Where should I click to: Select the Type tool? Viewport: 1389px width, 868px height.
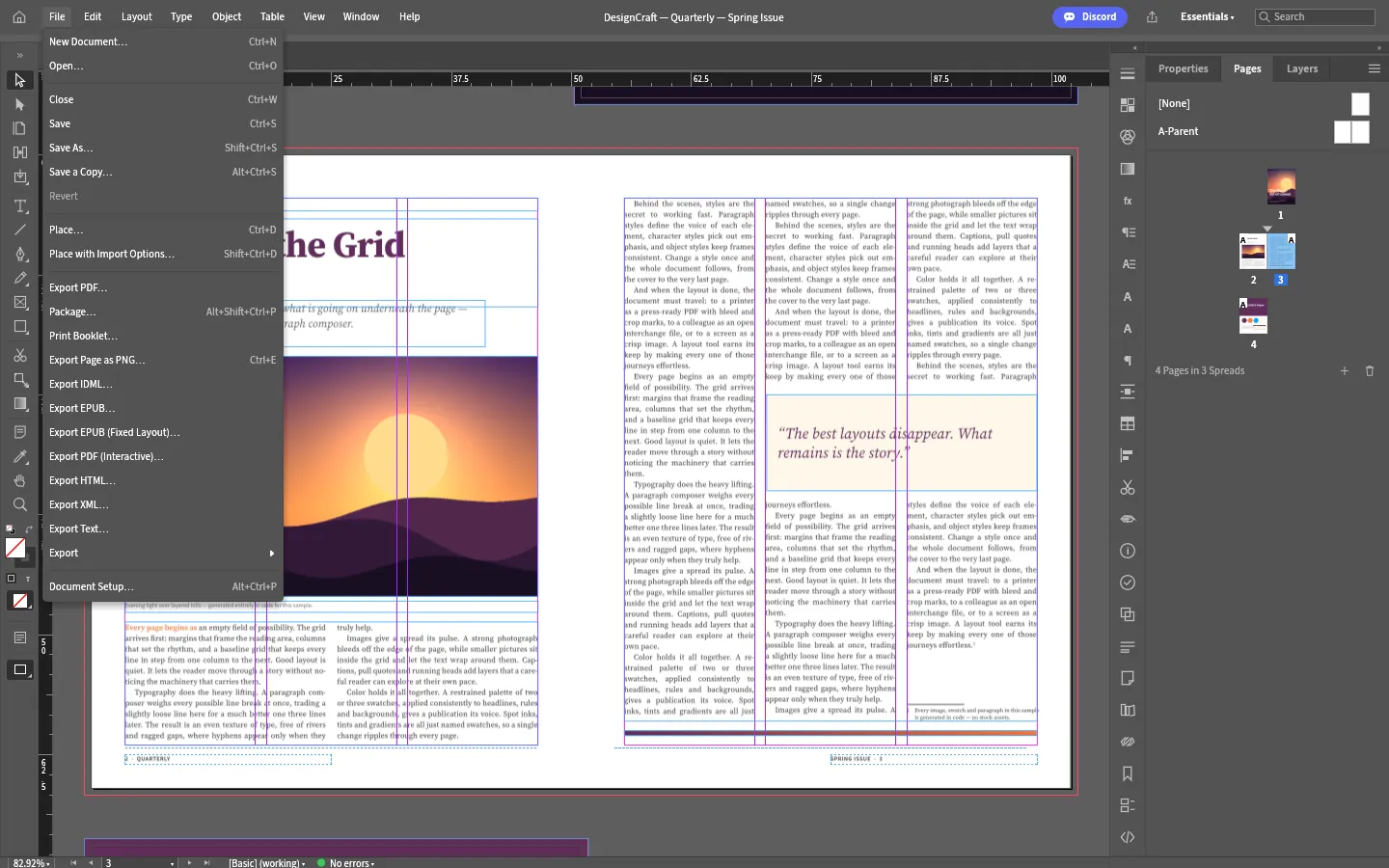click(19, 205)
